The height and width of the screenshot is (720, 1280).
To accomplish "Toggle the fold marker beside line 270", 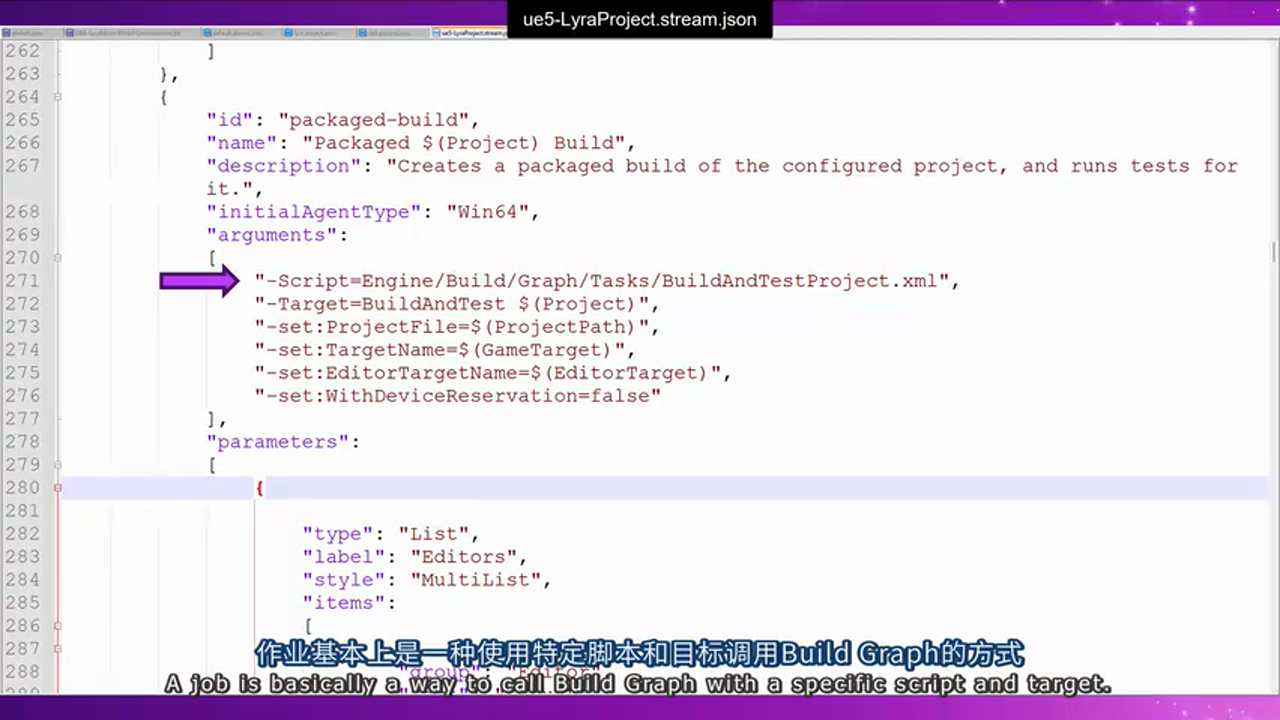I will pyautogui.click(x=57, y=258).
